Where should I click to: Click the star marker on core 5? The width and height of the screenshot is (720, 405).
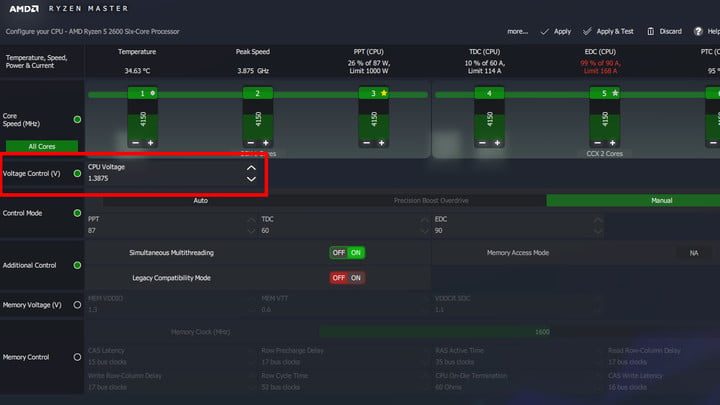click(615, 93)
